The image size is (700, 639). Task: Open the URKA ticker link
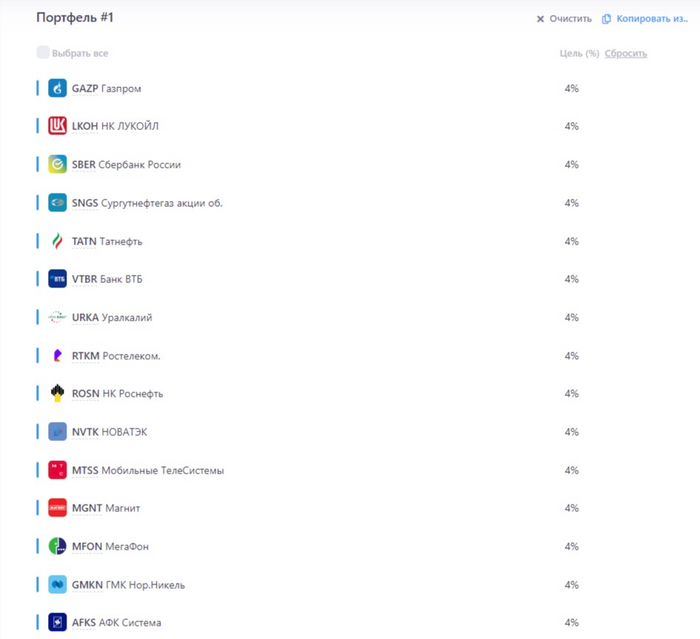(85, 317)
